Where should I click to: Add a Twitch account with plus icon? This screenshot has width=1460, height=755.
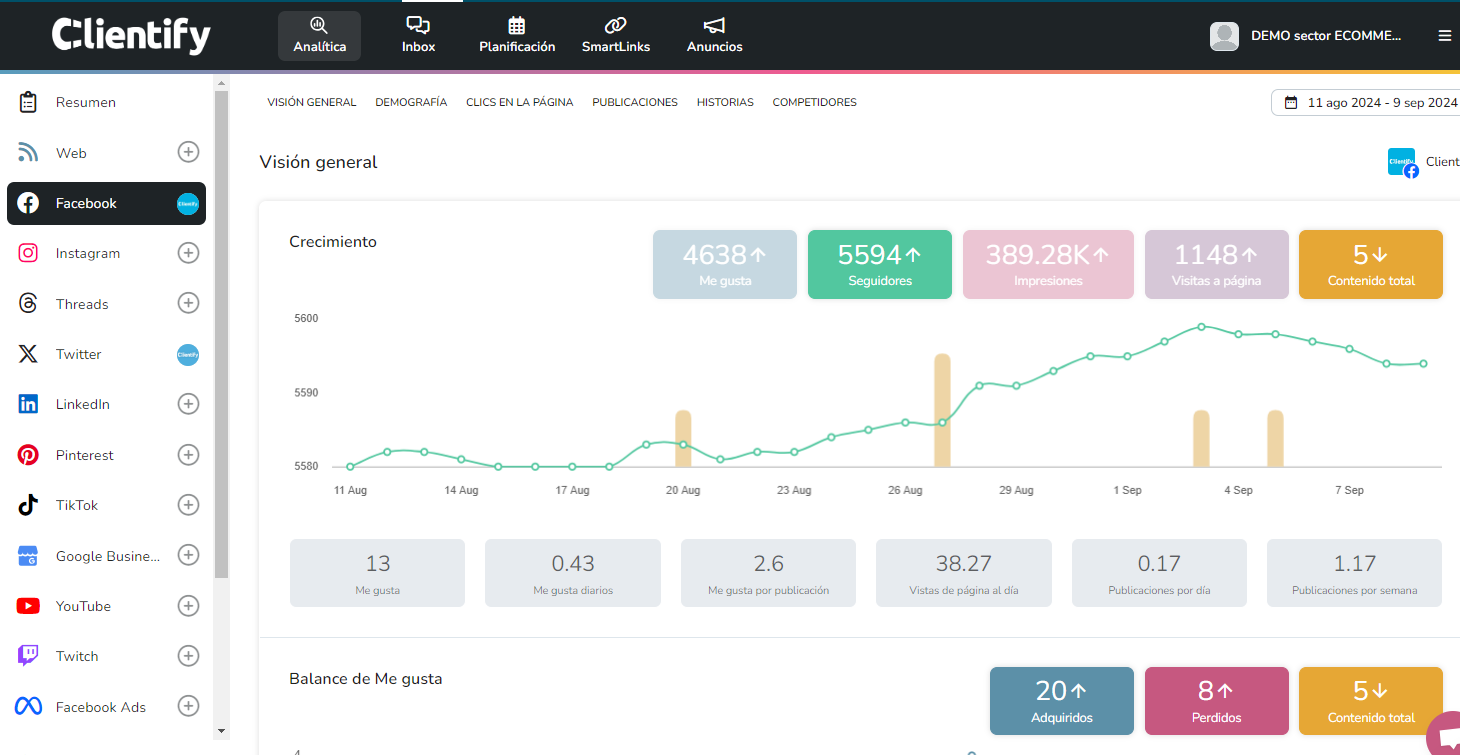coord(188,656)
